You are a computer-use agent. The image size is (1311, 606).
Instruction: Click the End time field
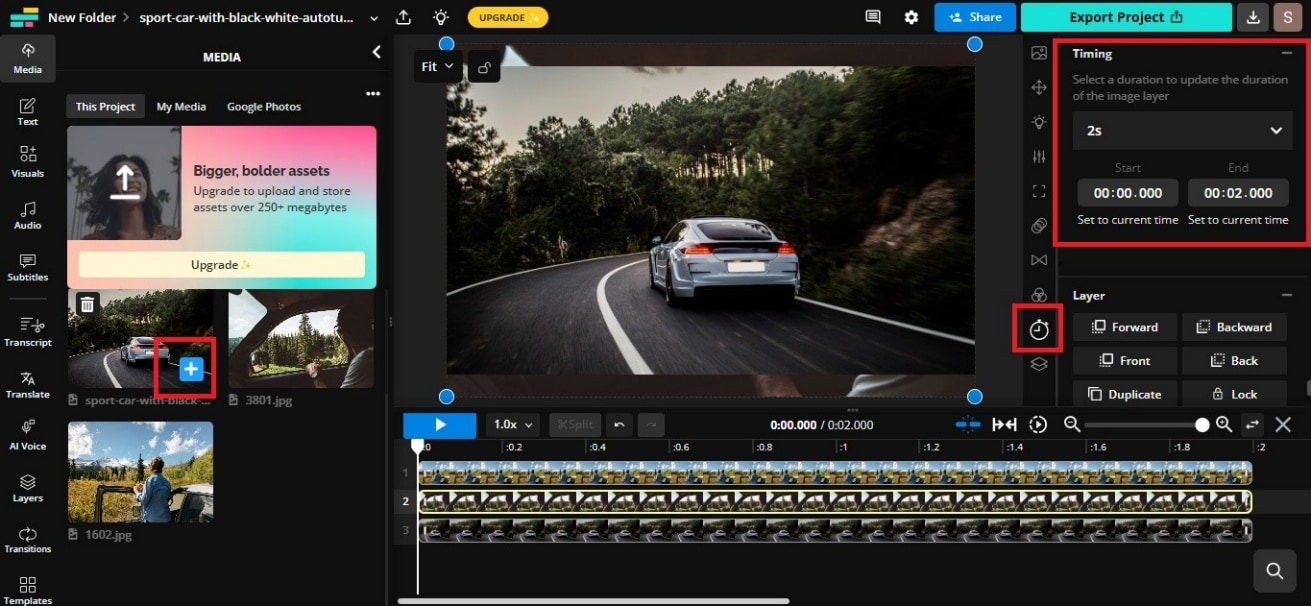pos(1238,193)
